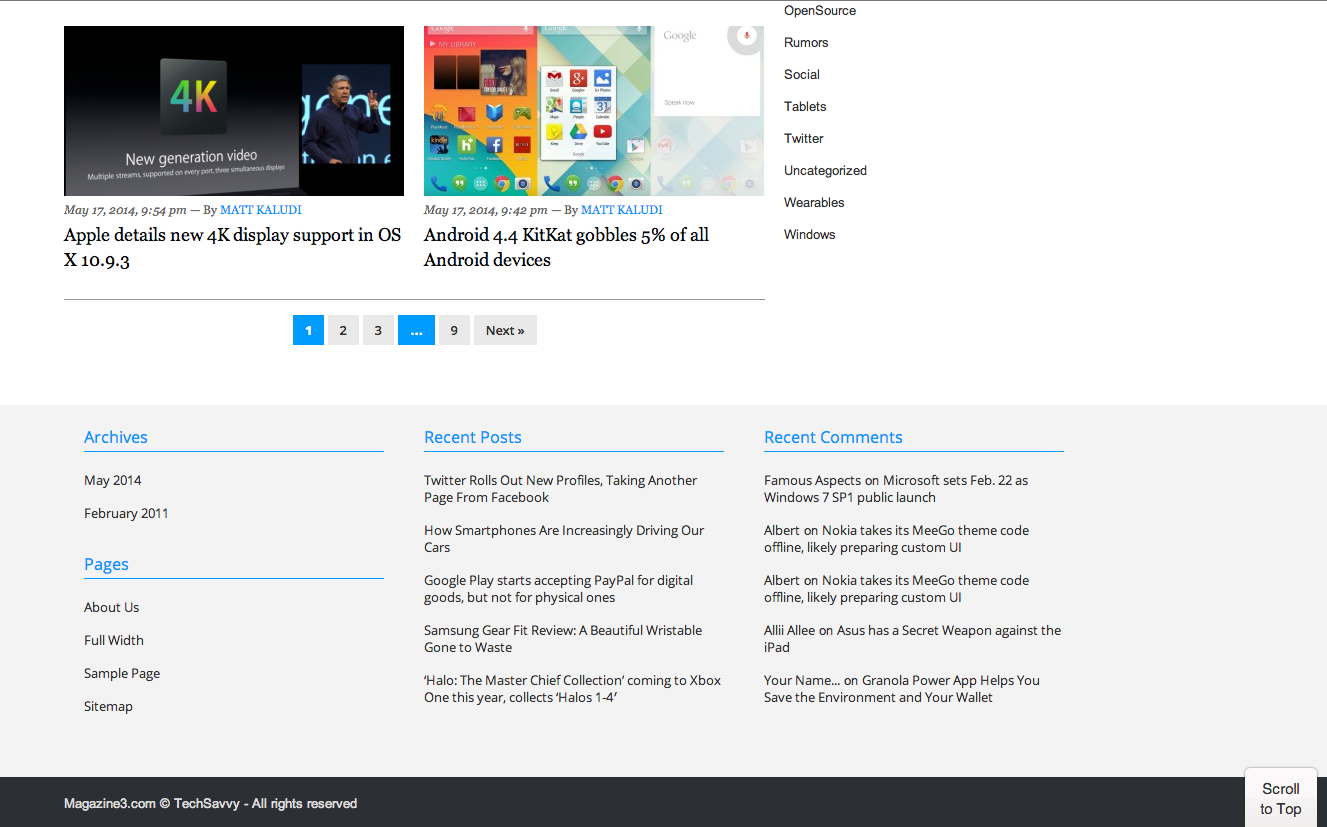
Task: Go to page 3 of the article list
Action: click(x=378, y=330)
